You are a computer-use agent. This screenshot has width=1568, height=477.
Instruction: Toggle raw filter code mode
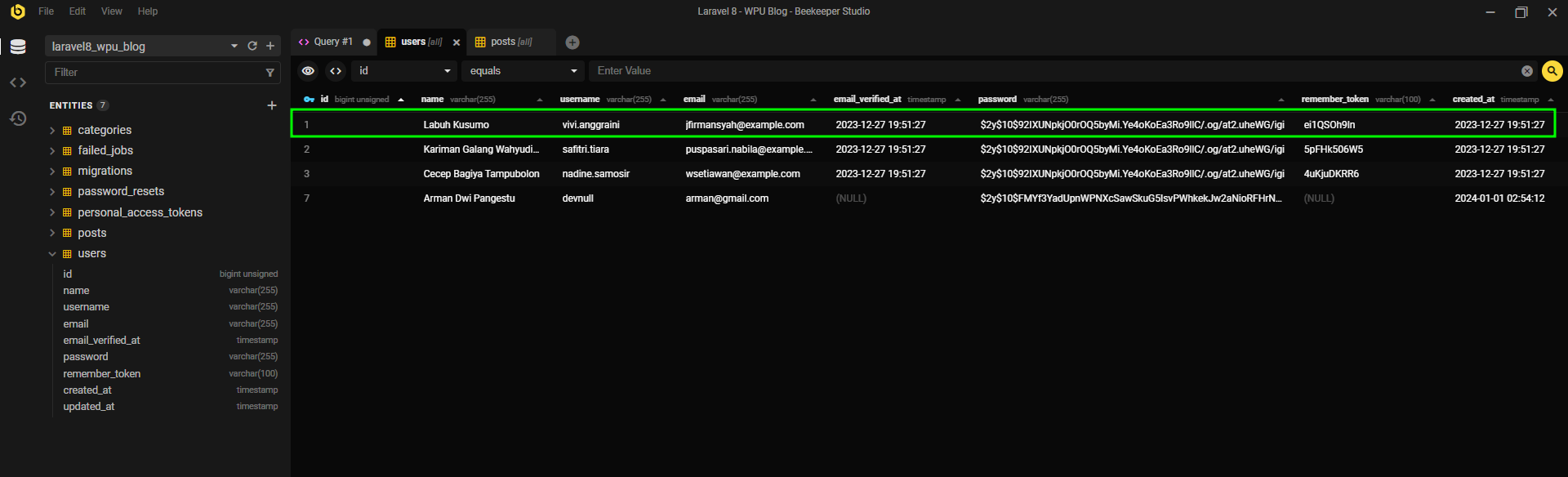point(336,71)
